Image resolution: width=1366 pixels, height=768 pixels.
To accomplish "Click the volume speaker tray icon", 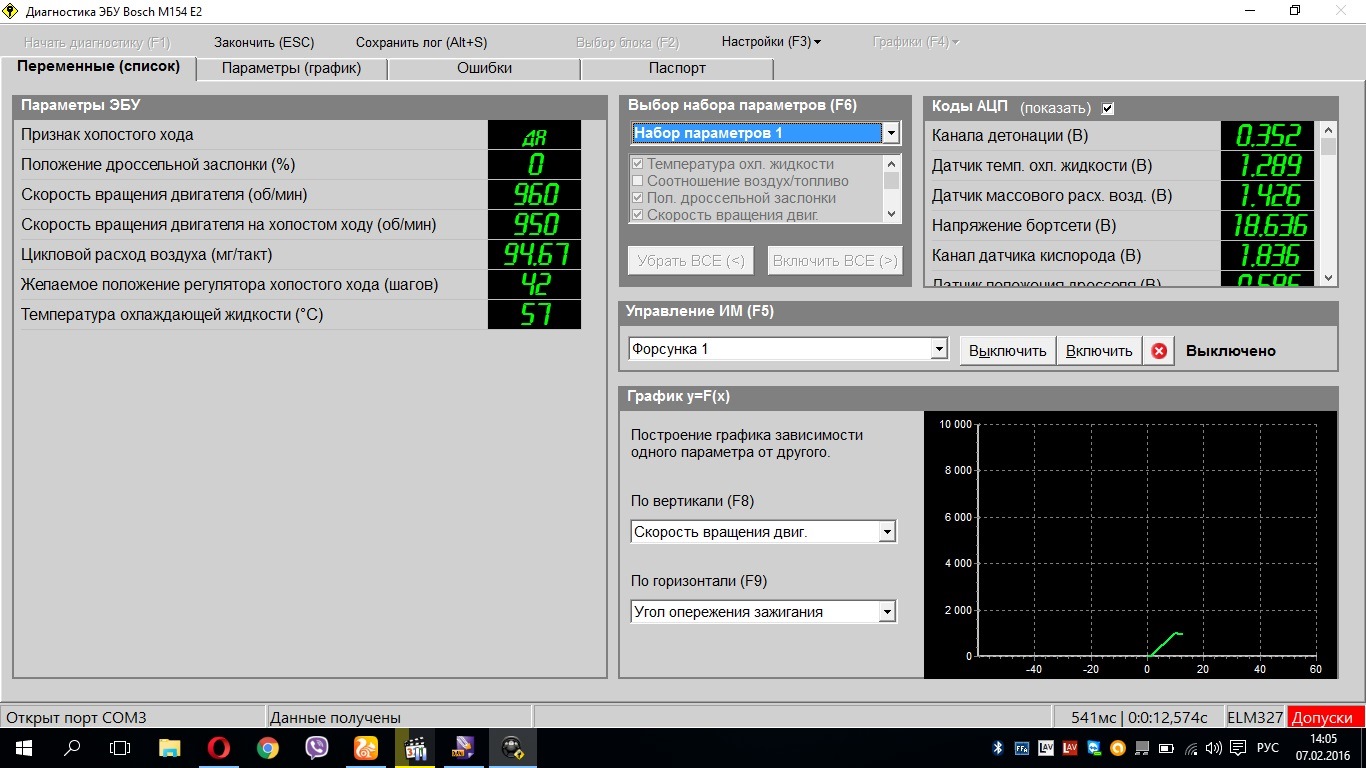I will (1214, 748).
